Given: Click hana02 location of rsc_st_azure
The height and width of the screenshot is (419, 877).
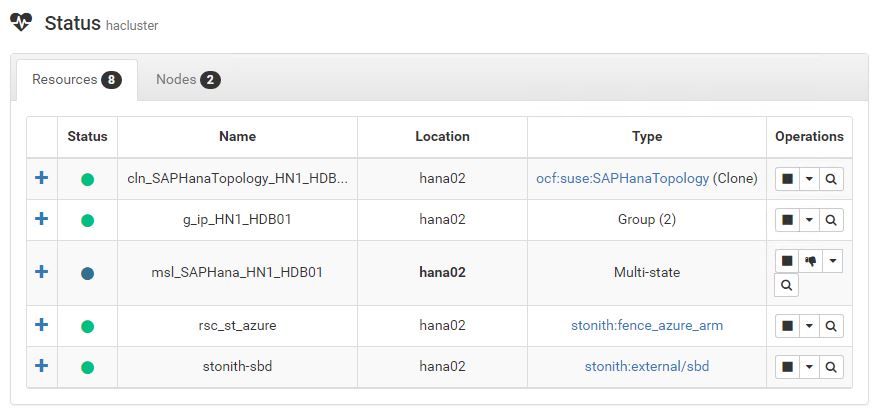Looking at the screenshot, I should pyautogui.click(x=442, y=325).
